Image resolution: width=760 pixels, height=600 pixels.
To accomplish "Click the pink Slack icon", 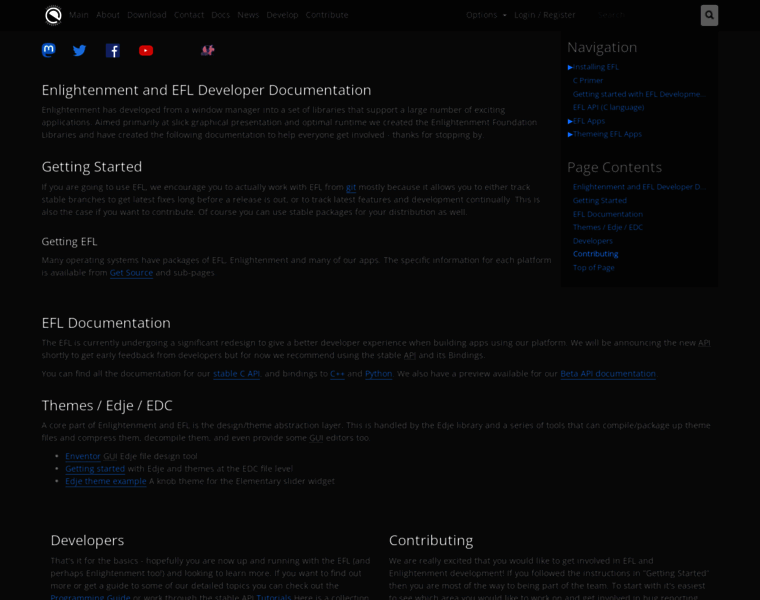I will [207, 50].
